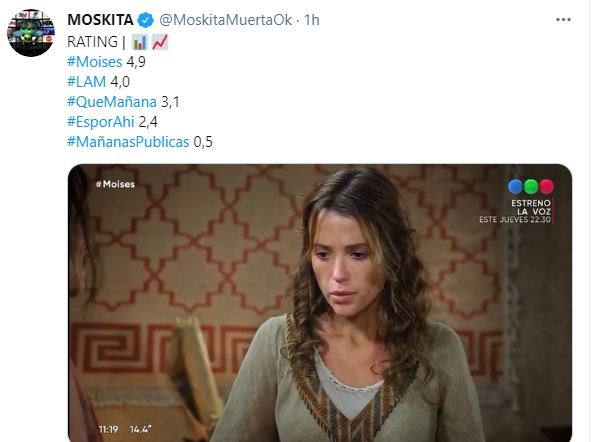Click the Telefe three-circle channel logo
603x442 pixels.
(531, 187)
